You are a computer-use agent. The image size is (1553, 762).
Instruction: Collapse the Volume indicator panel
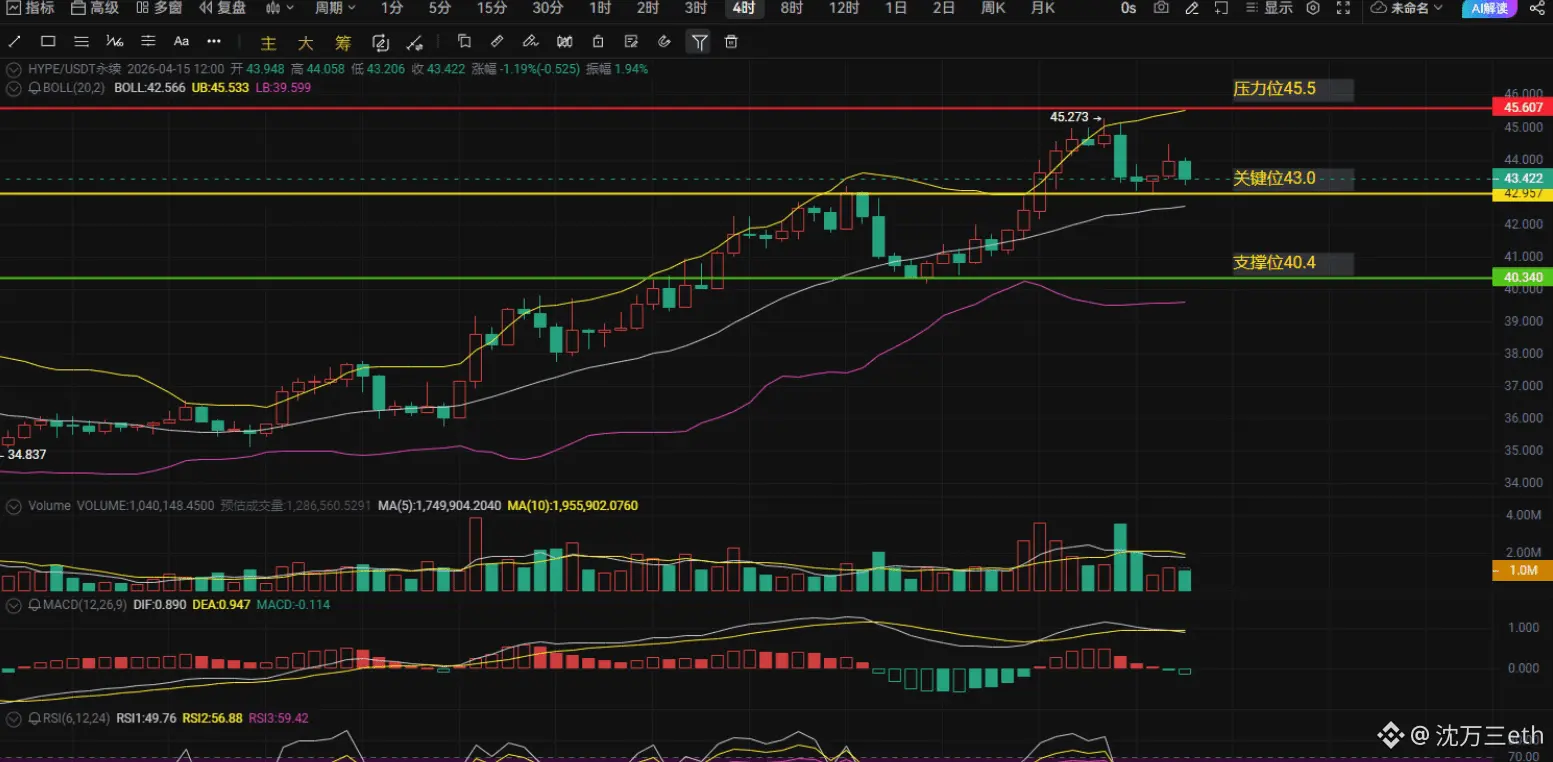(13, 507)
